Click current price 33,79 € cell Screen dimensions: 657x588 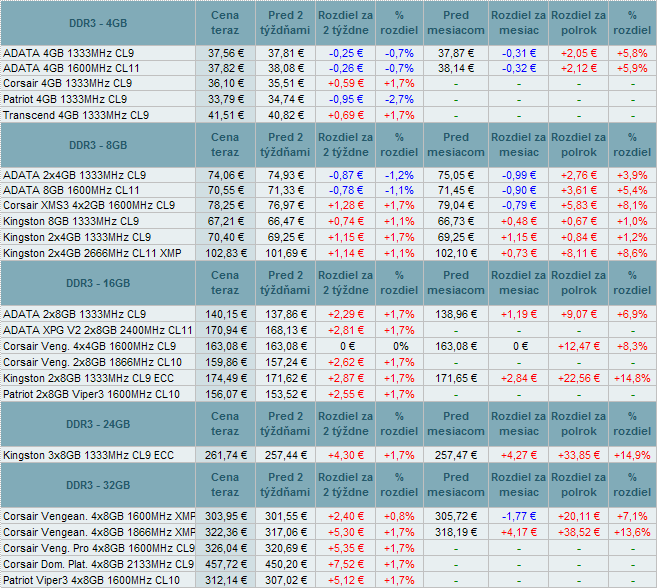tap(226, 99)
